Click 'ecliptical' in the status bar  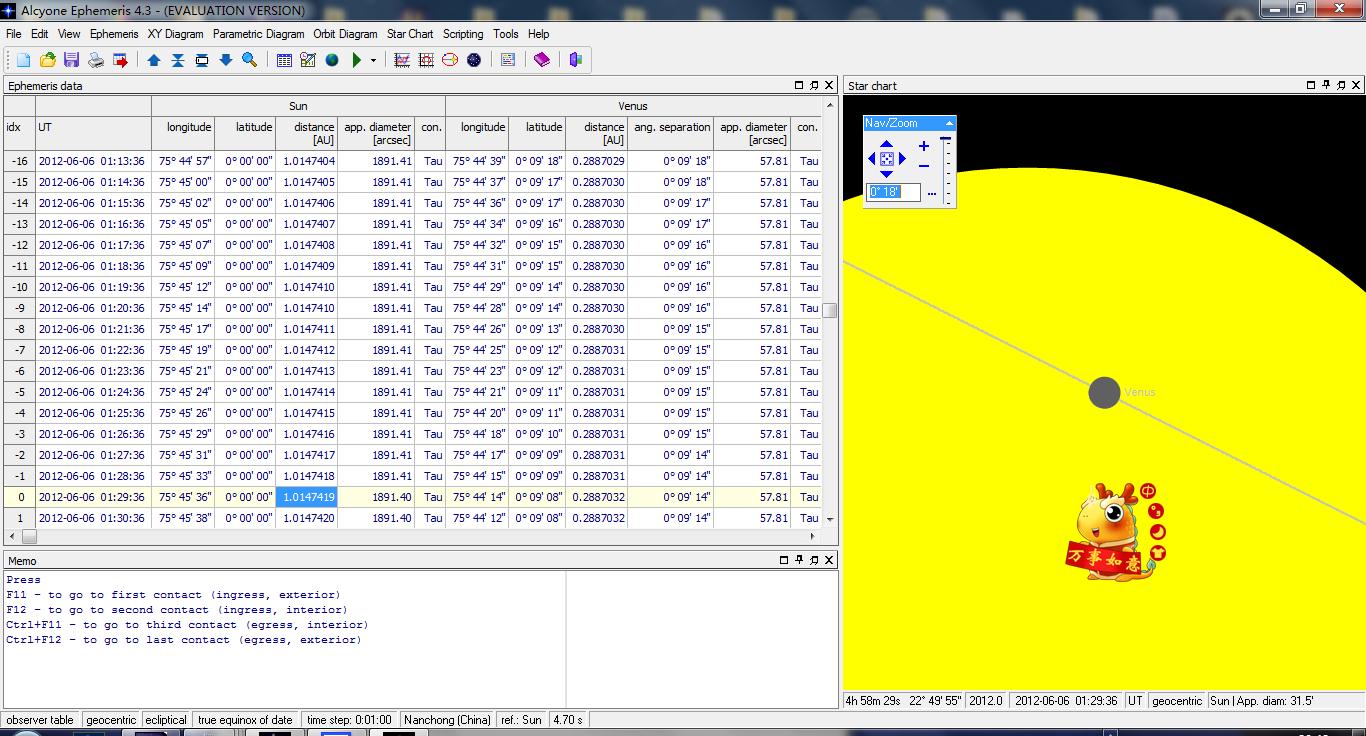tap(166, 720)
